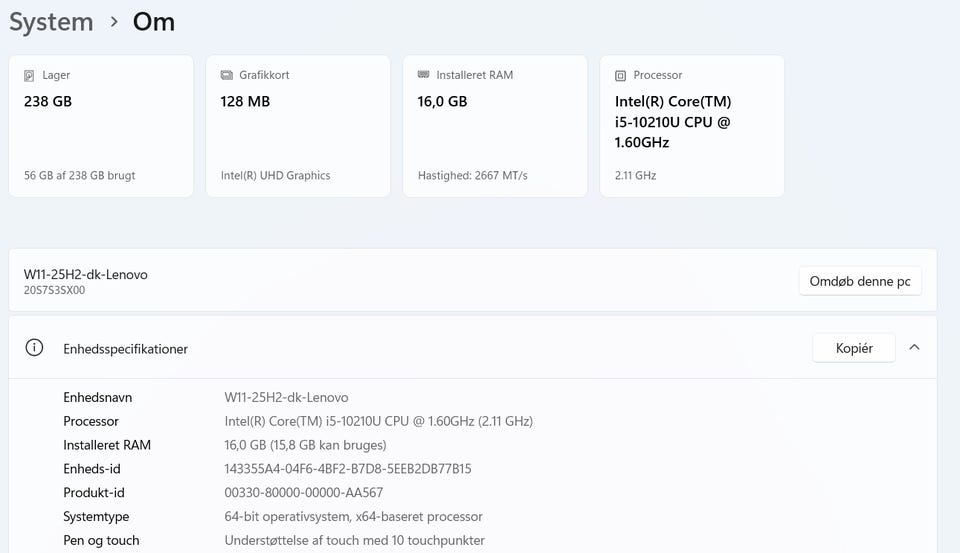960x553 pixels.
Task: Click the Grafikkort graphics card icon
Action: pyautogui.click(x=226, y=75)
